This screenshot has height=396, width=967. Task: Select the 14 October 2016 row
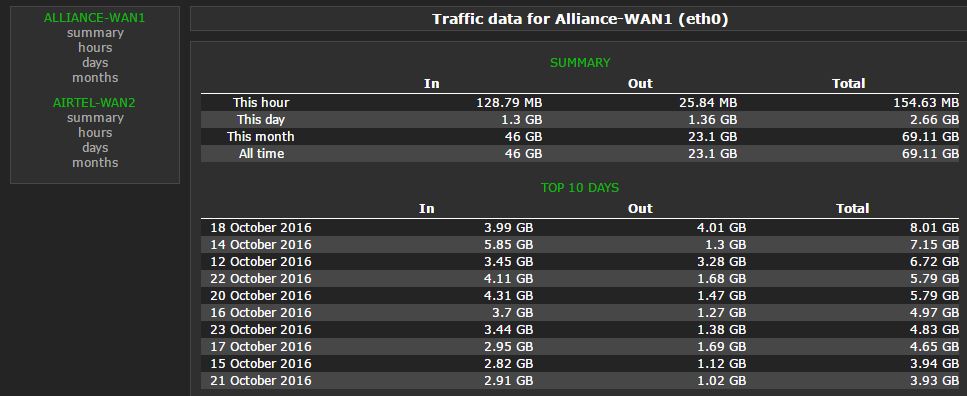(580, 244)
